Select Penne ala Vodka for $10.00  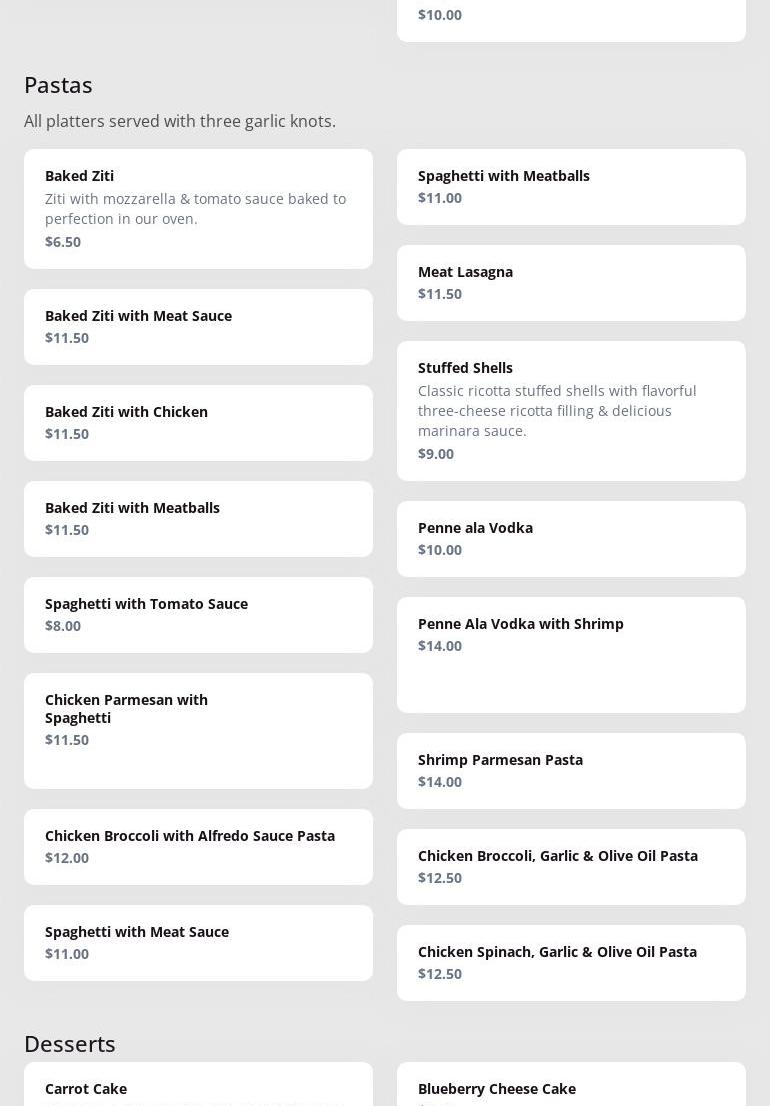pyautogui.click(x=571, y=538)
